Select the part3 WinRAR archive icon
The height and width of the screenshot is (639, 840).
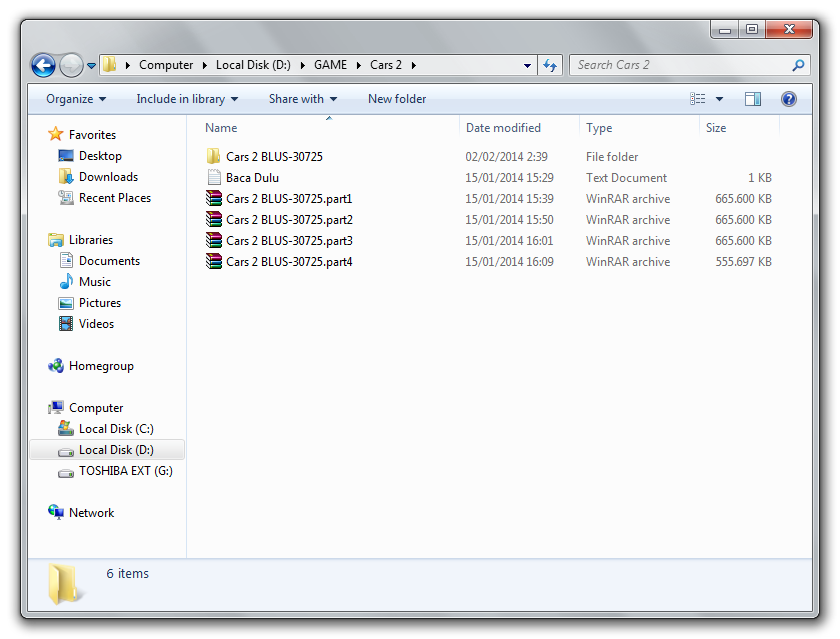coord(214,240)
